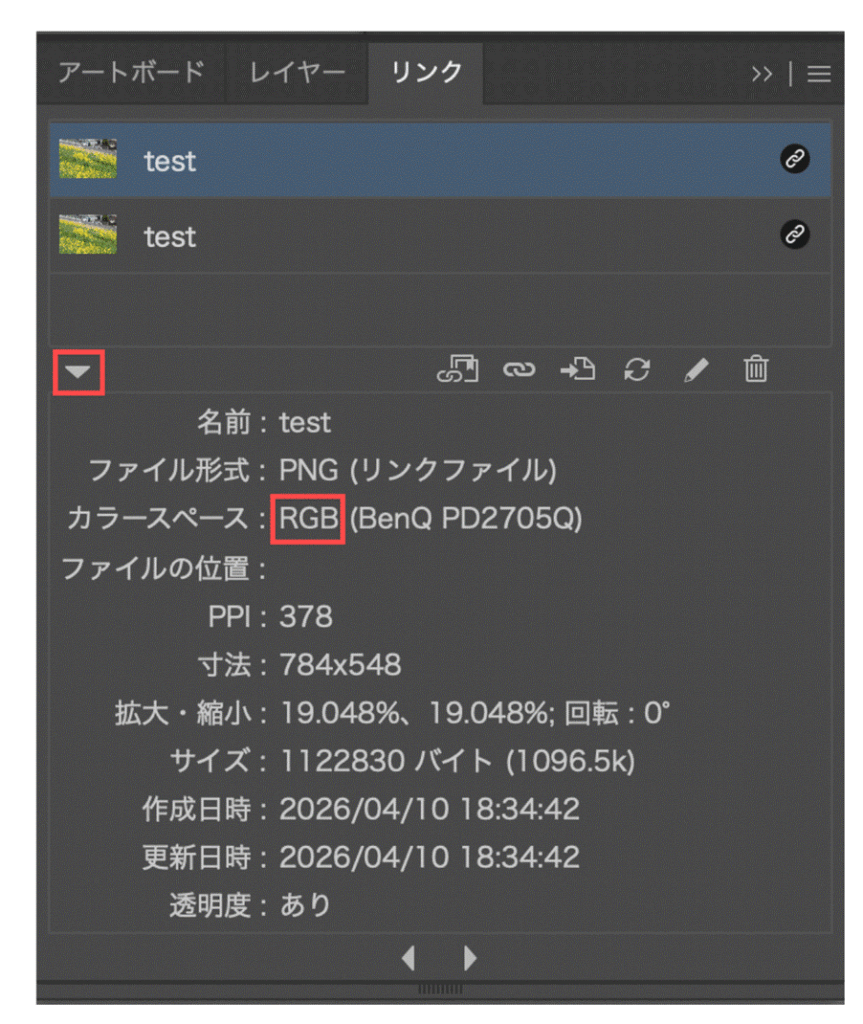863x1024 pixels.
Task: Click the Relink chain icon
Action: pos(519,370)
